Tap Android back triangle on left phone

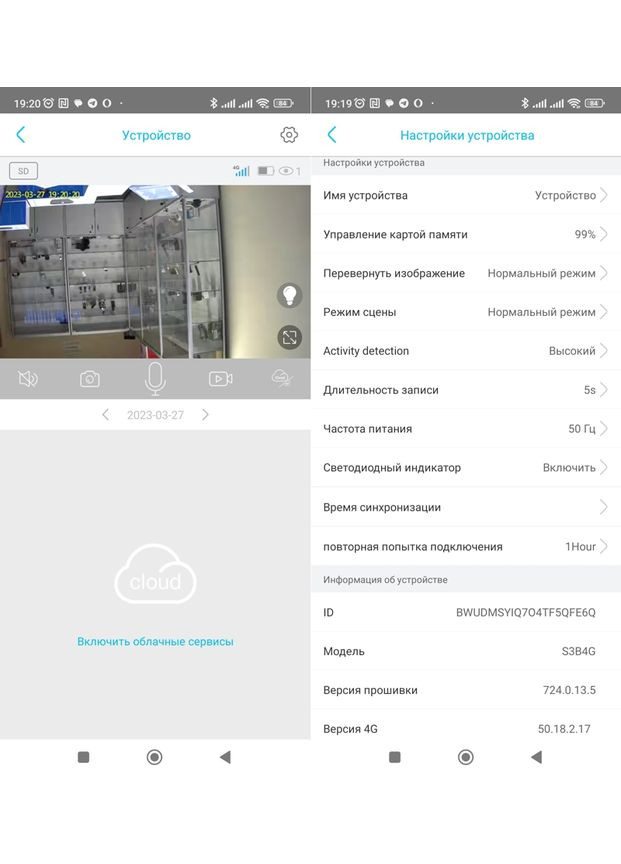click(x=225, y=757)
